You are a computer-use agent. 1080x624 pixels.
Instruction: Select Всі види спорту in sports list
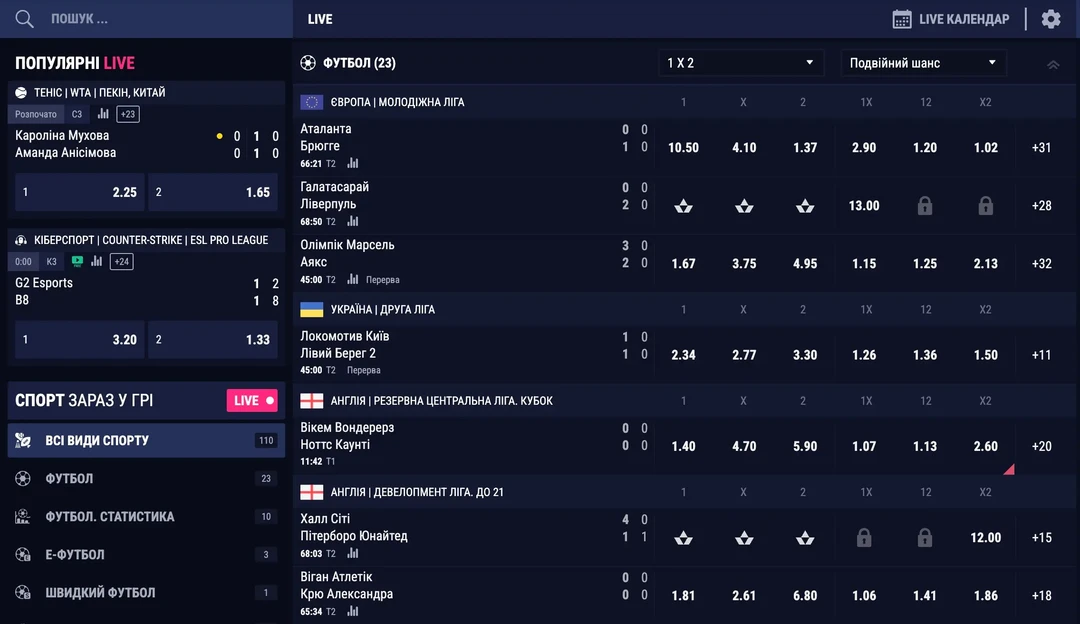pyautogui.click(x=146, y=440)
